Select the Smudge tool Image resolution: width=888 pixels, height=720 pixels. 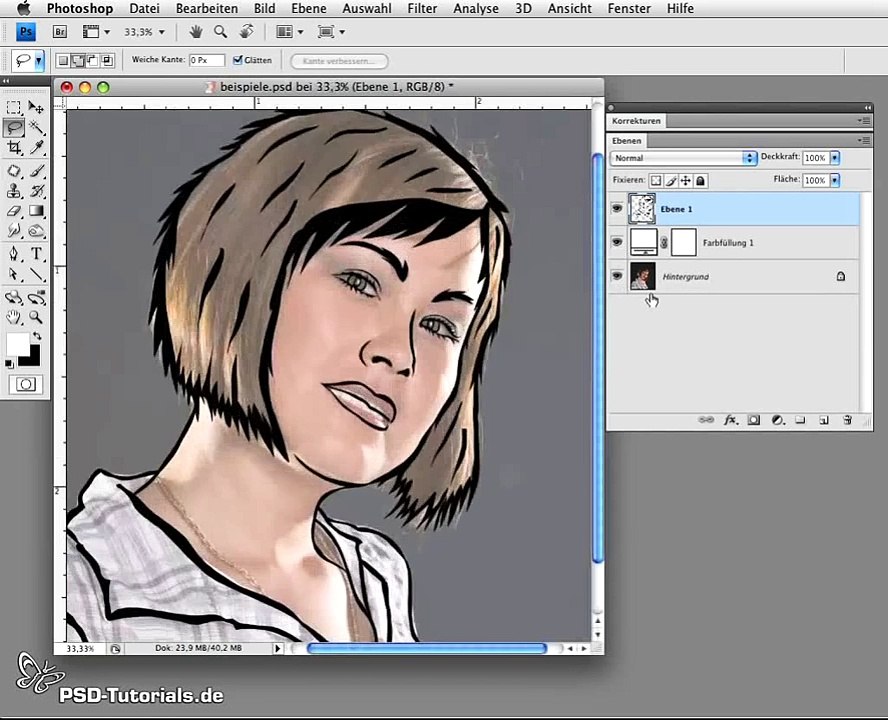click(14, 231)
